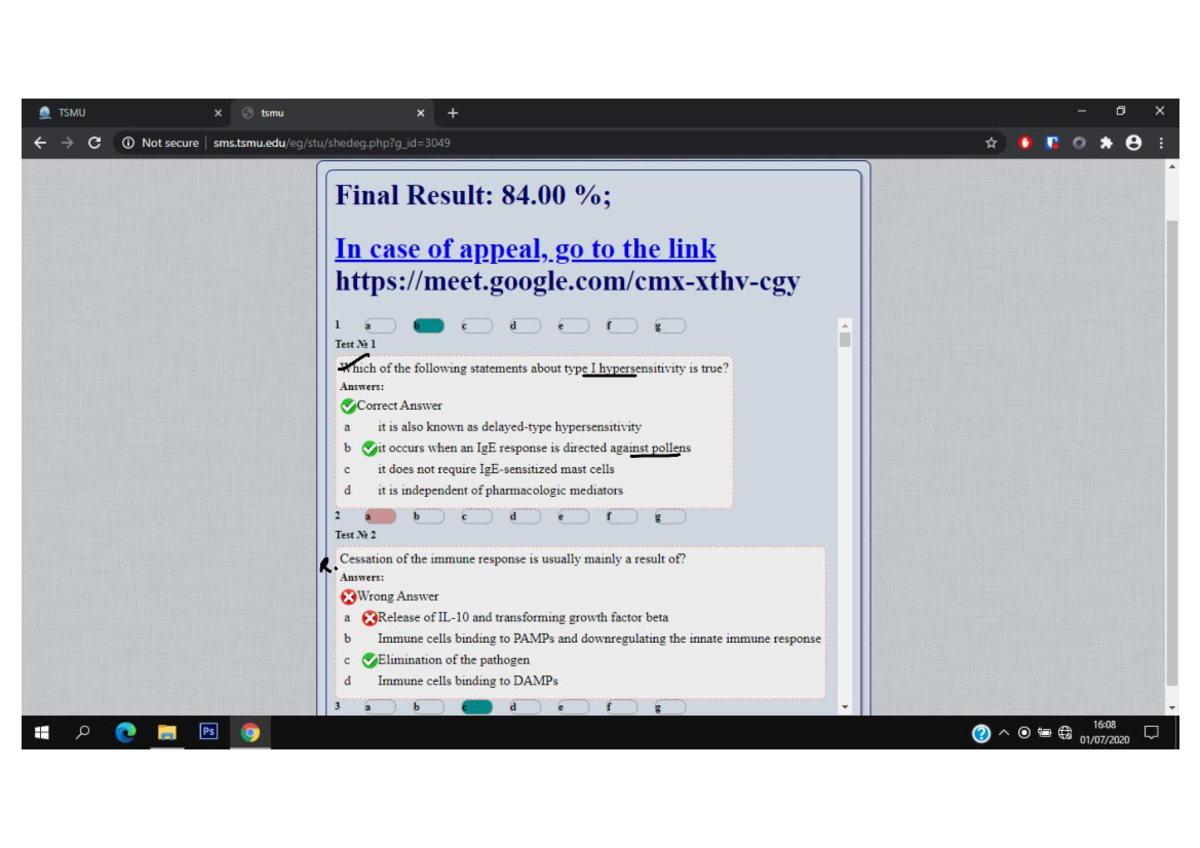Select answer bubble g for question 3

[x=669, y=706]
